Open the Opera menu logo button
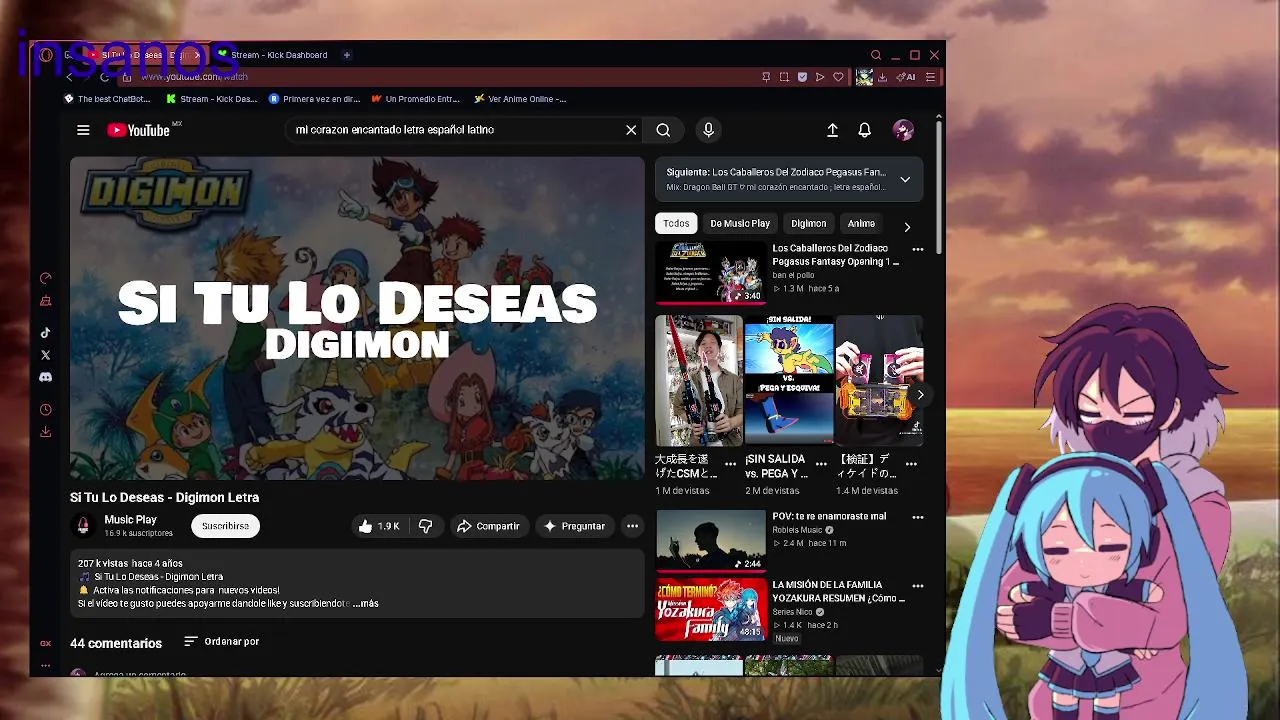The height and width of the screenshot is (720, 1280). tap(46, 55)
